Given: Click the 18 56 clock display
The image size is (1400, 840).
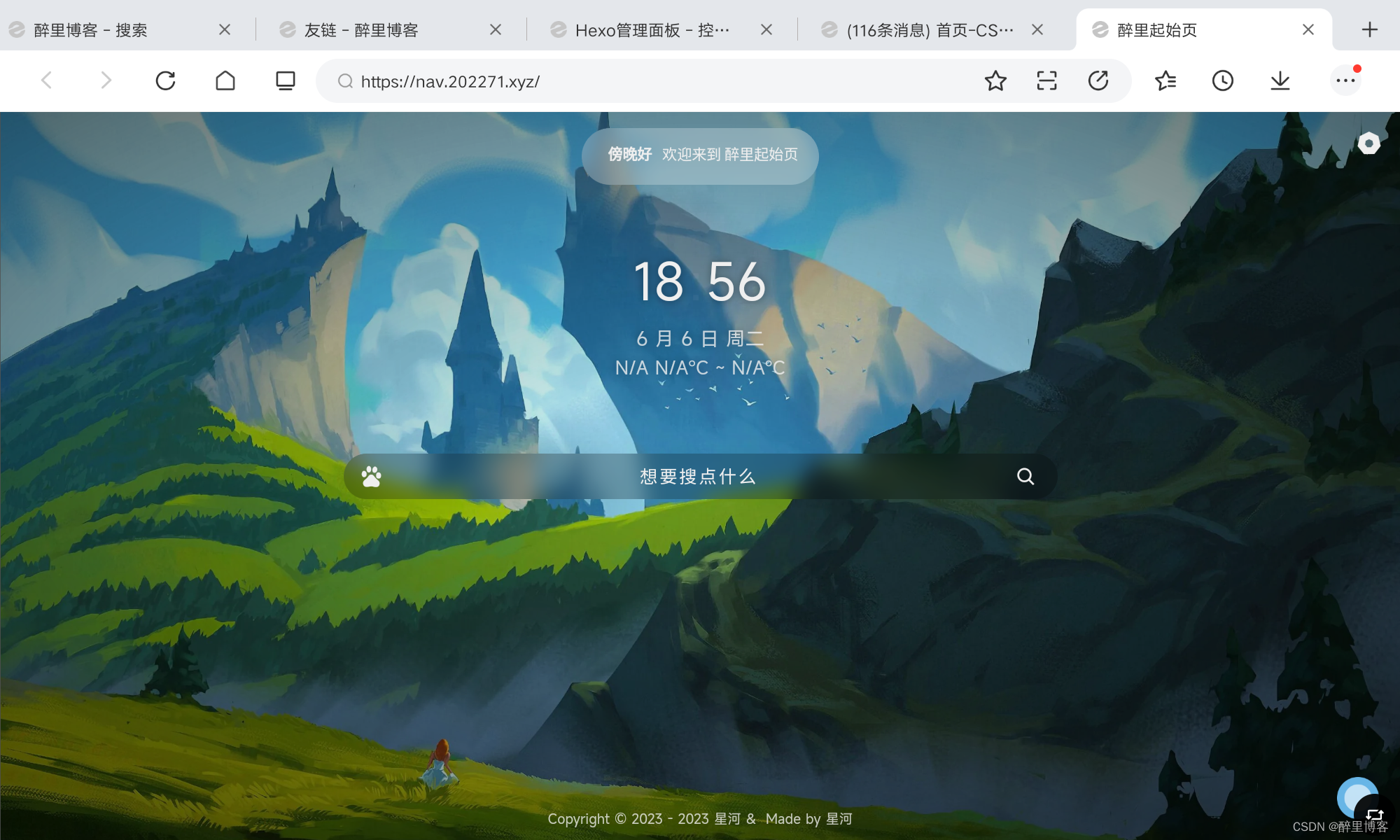Looking at the screenshot, I should coord(700,282).
